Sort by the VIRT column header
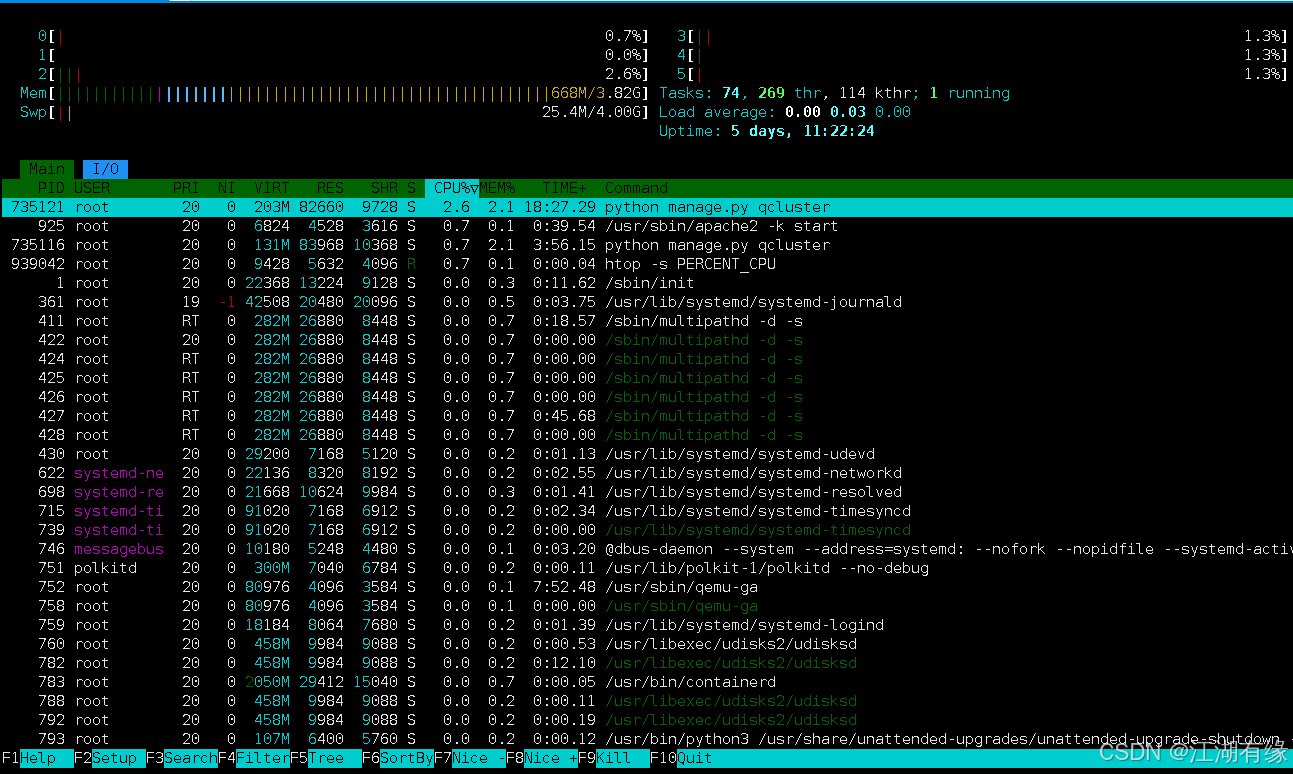The height and width of the screenshot is (774, 1293). click(x=272, y=188)
